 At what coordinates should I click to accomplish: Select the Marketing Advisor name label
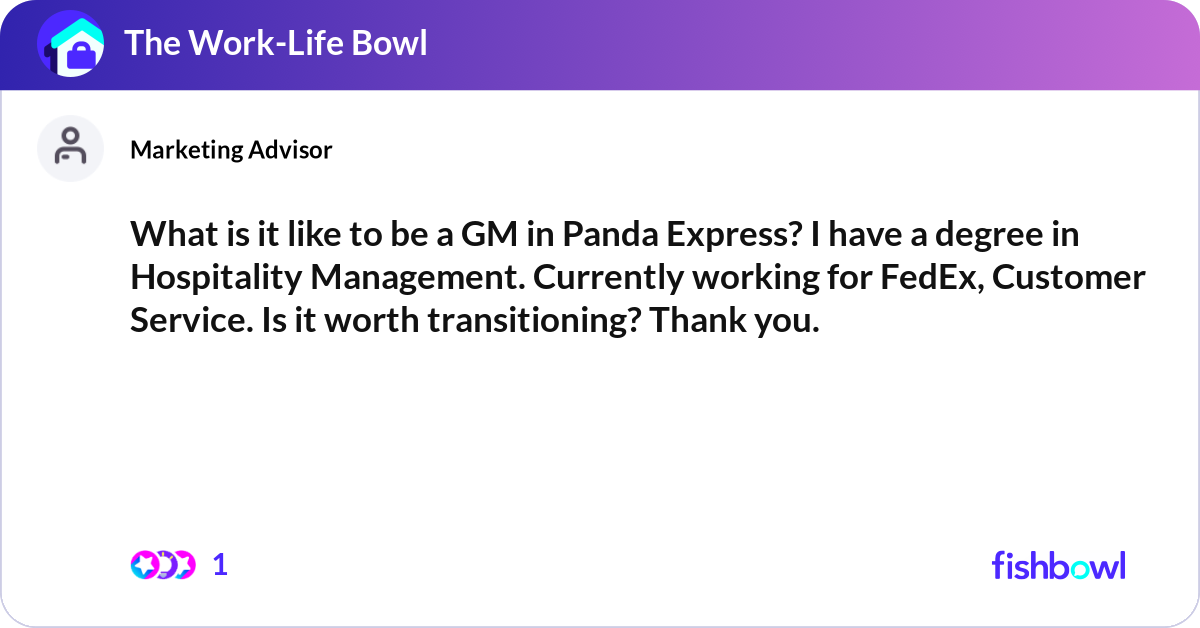231,149
